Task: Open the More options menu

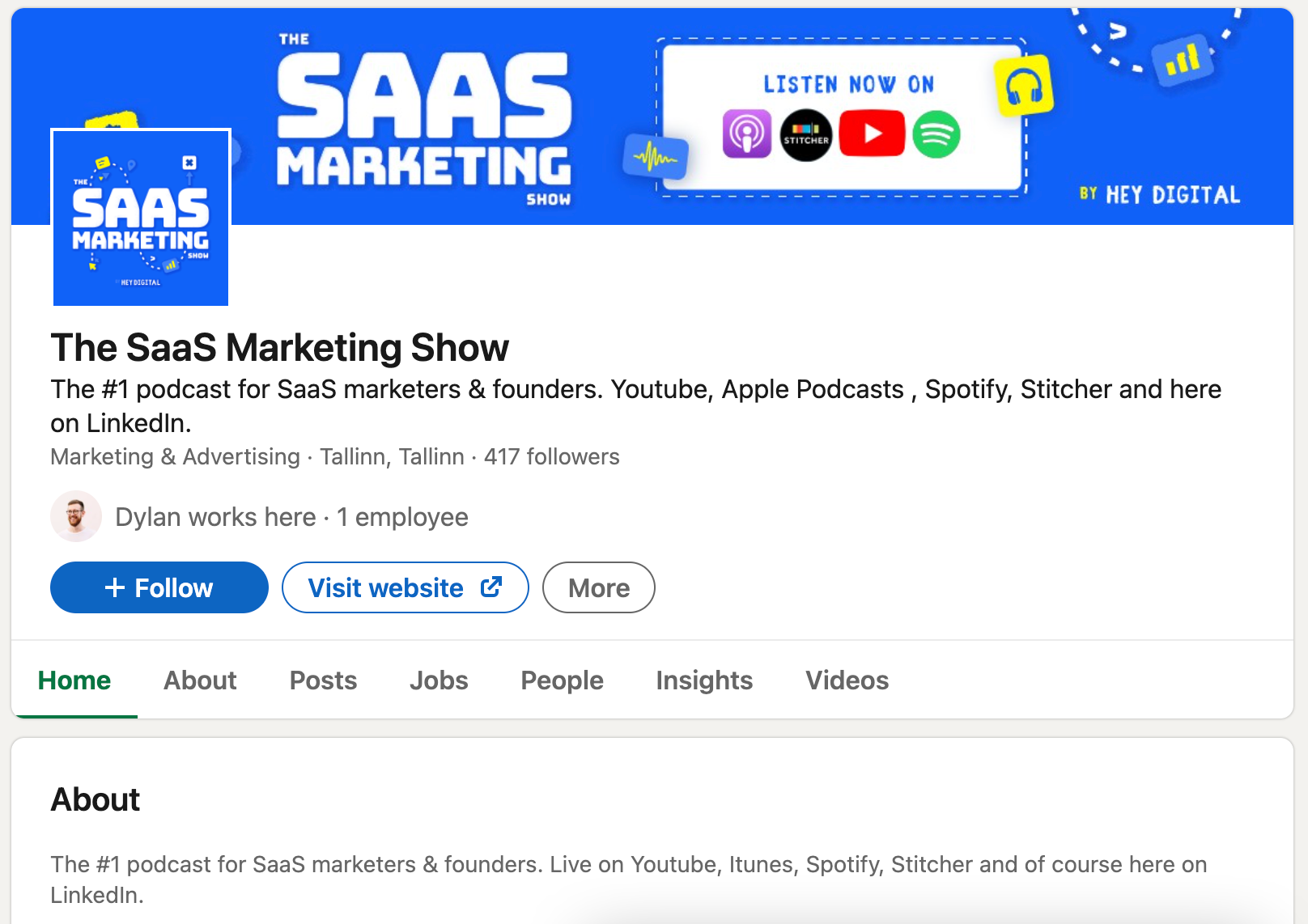Action: coord(599,587)
